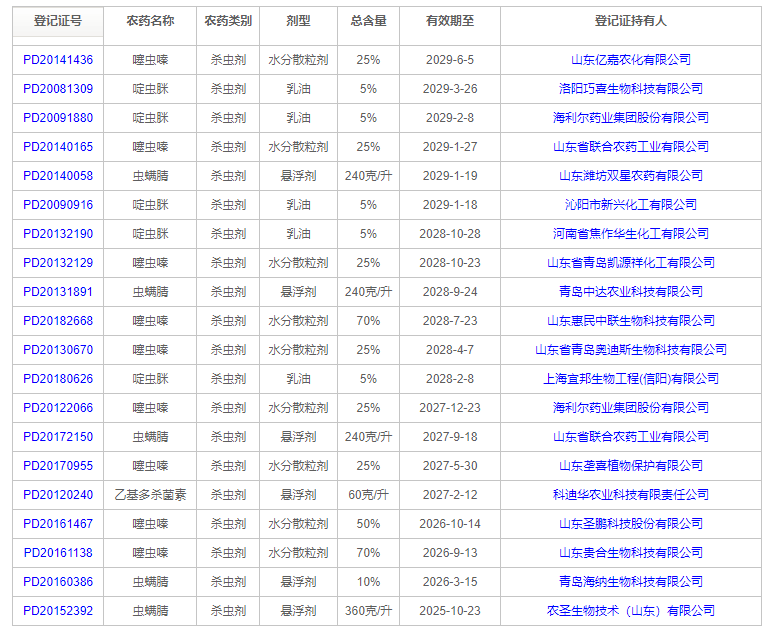Open 海利尔药业集团 holder in PD20091880 row
Image resolution: width=766 pixels, height=628 pixels.
coord(631,118)
